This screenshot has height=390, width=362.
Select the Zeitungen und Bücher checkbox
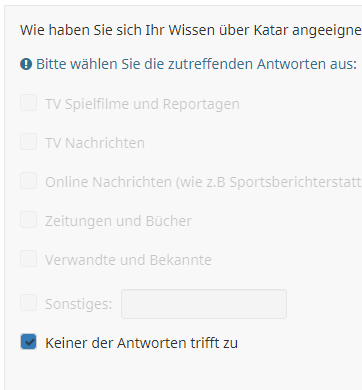(28, 219)
